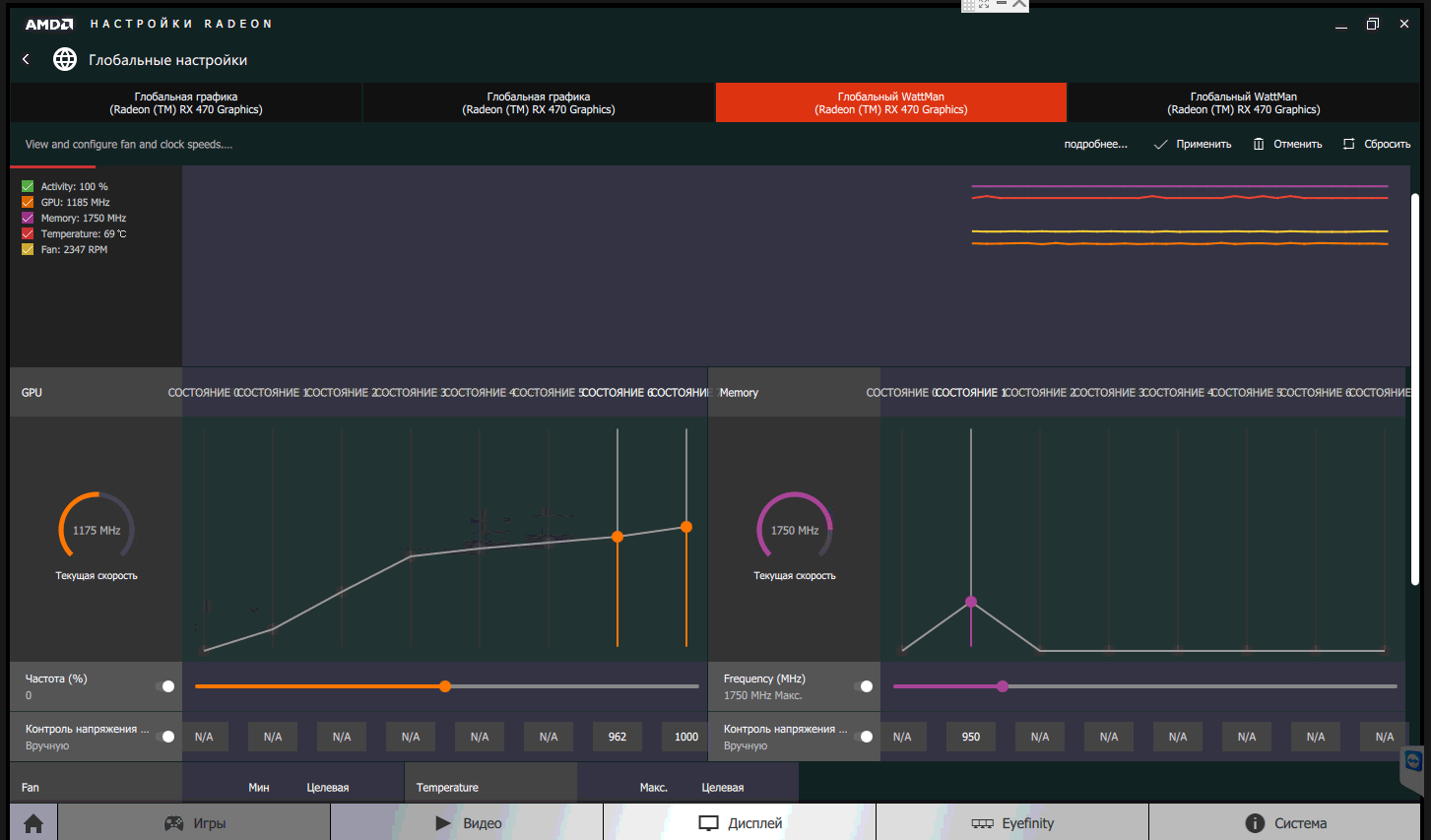Click the back arrow icon
1431x840 pixels.
pyautogui.click(x=26, y=60)
